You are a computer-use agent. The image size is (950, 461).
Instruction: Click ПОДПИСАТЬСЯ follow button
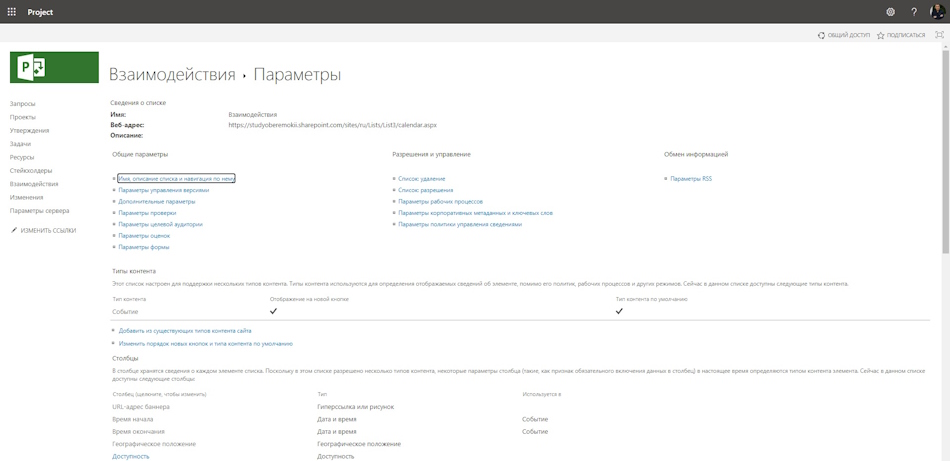tap(901, 35)
